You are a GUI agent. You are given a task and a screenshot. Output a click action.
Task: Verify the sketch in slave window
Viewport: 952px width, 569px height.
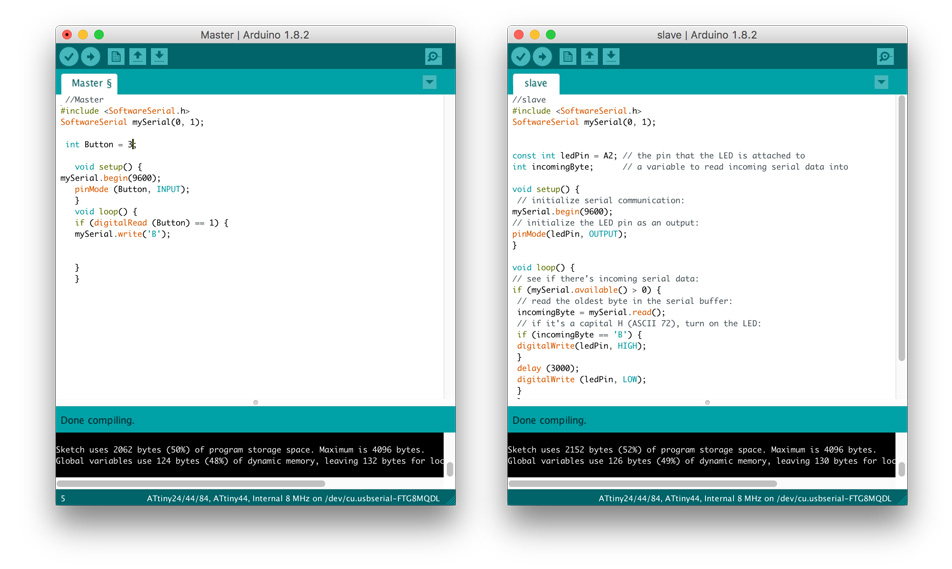(520, 56)
